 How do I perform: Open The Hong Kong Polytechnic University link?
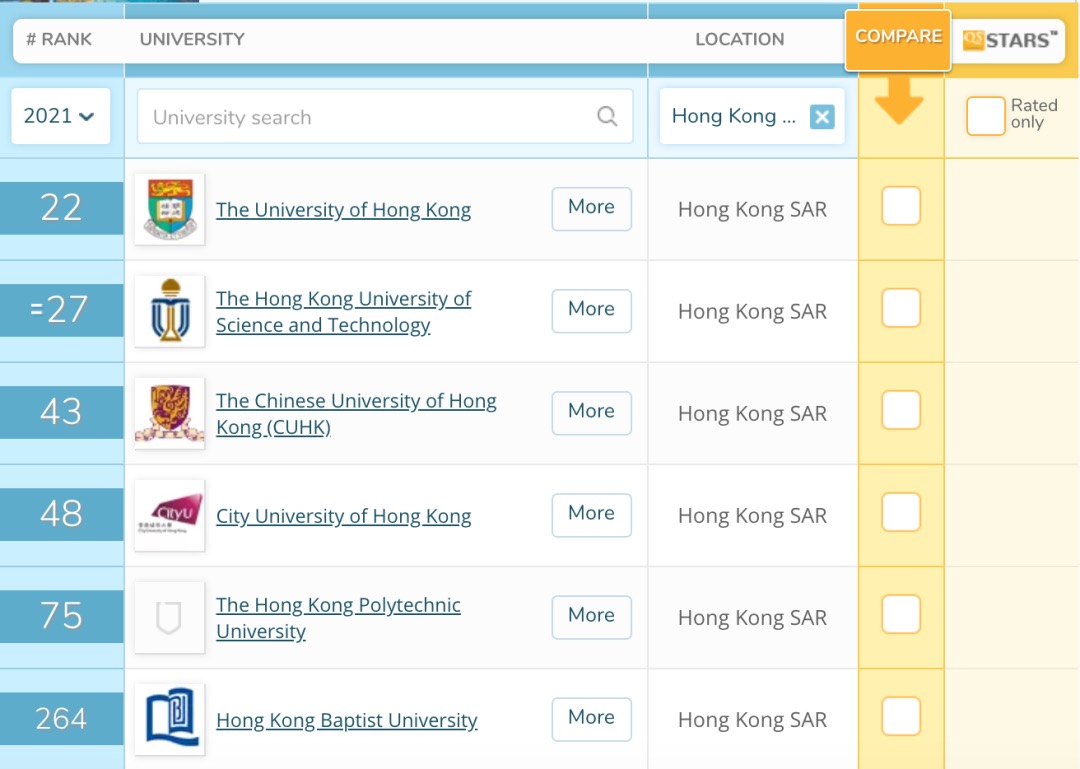coord(338,617)
